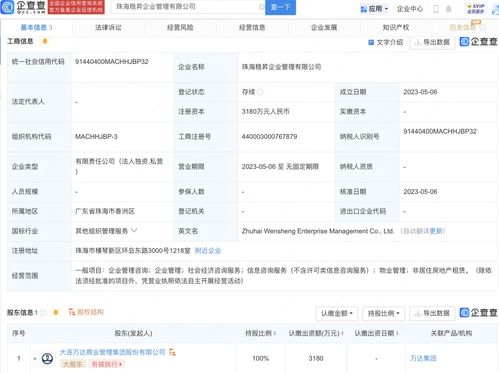This screenshot has width=499, height=373.
Task: Select company name 珠海稳昇企业管理有限公司 in table
Action: pos(281,67)
